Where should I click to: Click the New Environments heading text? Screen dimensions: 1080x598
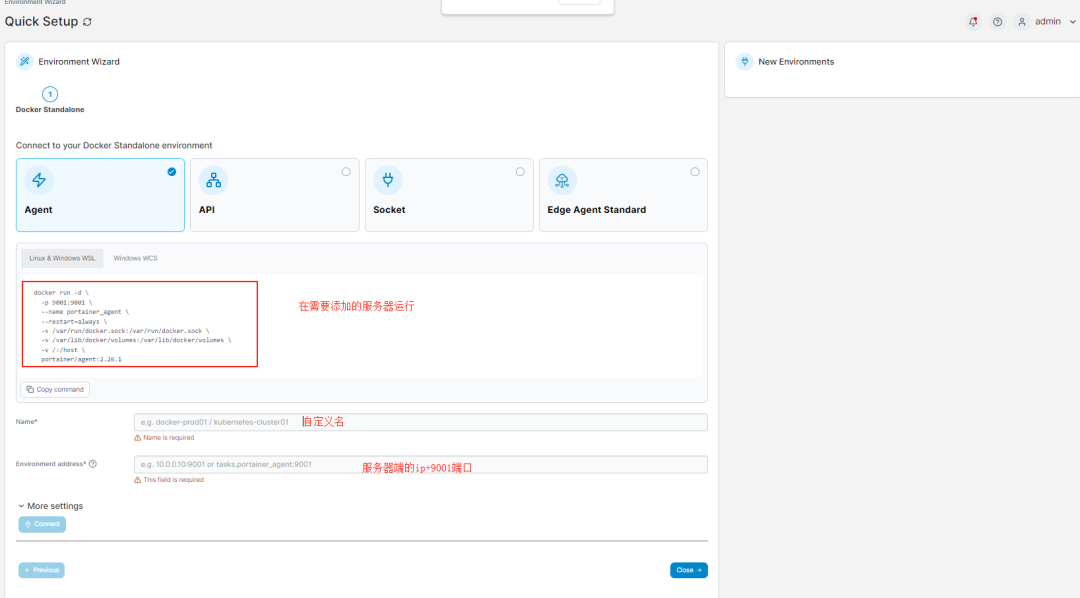point(796,61)
